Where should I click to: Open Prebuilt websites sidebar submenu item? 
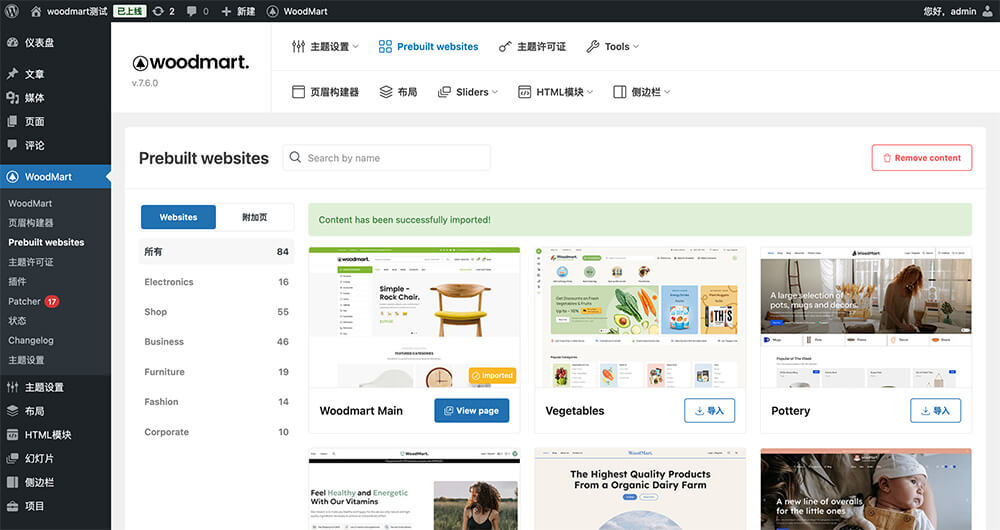tap(46, 242)
